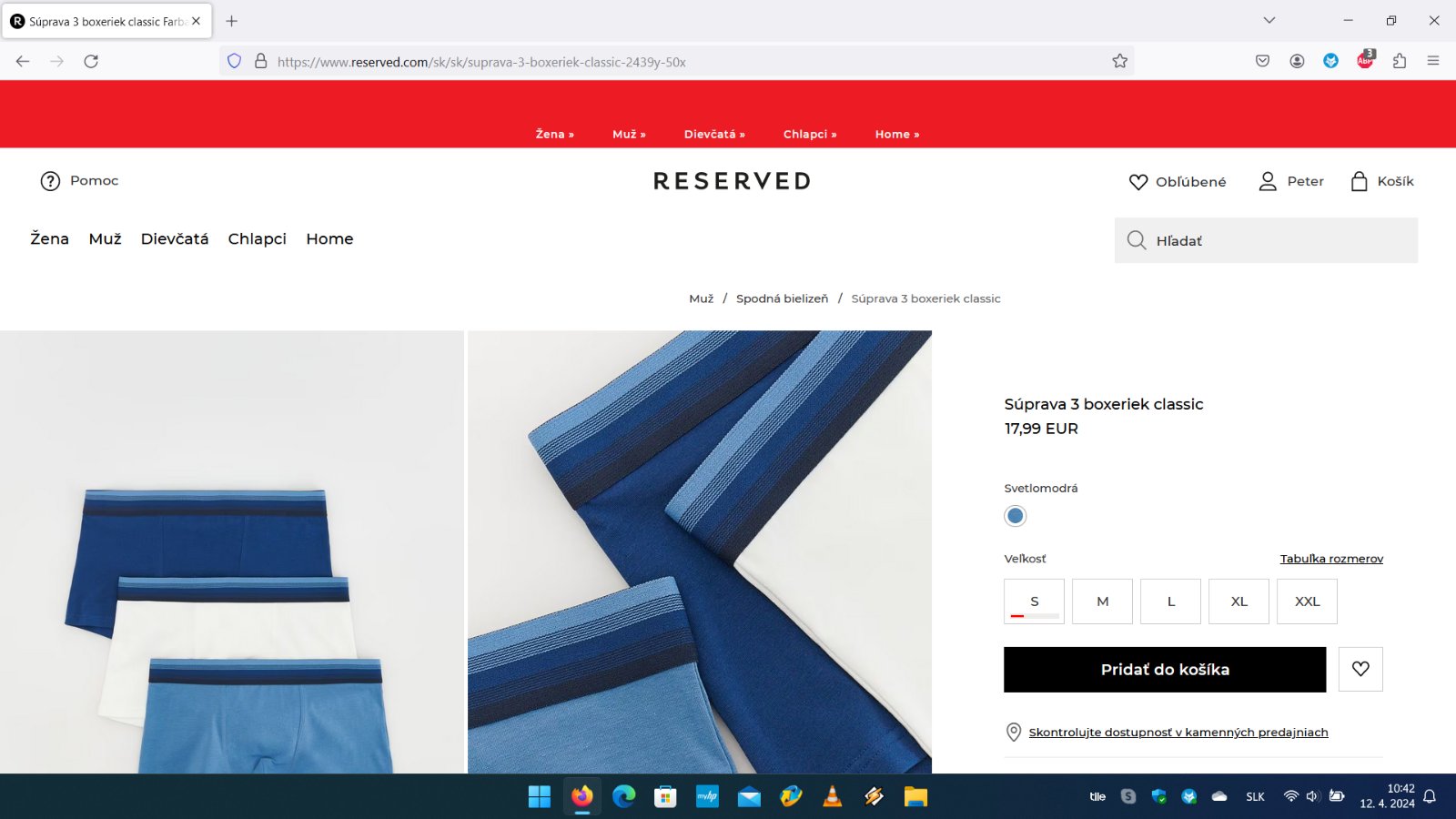Image resolution: width=1456 pixels, height=819 pixels.
Task: Go to Home category in main navigation
Action: click(x=329, y=238)
